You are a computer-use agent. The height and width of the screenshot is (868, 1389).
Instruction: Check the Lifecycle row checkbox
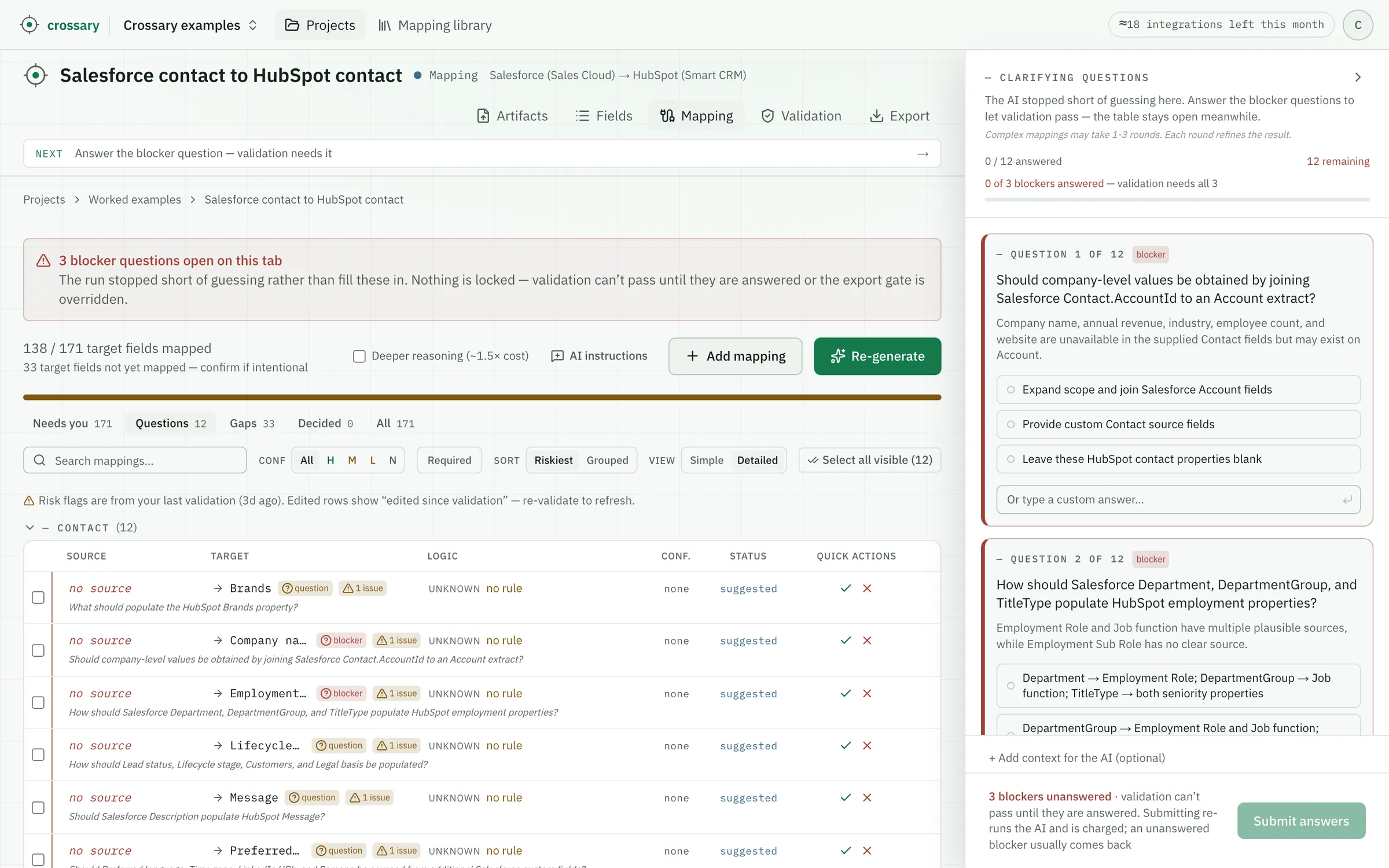[38, 755]
